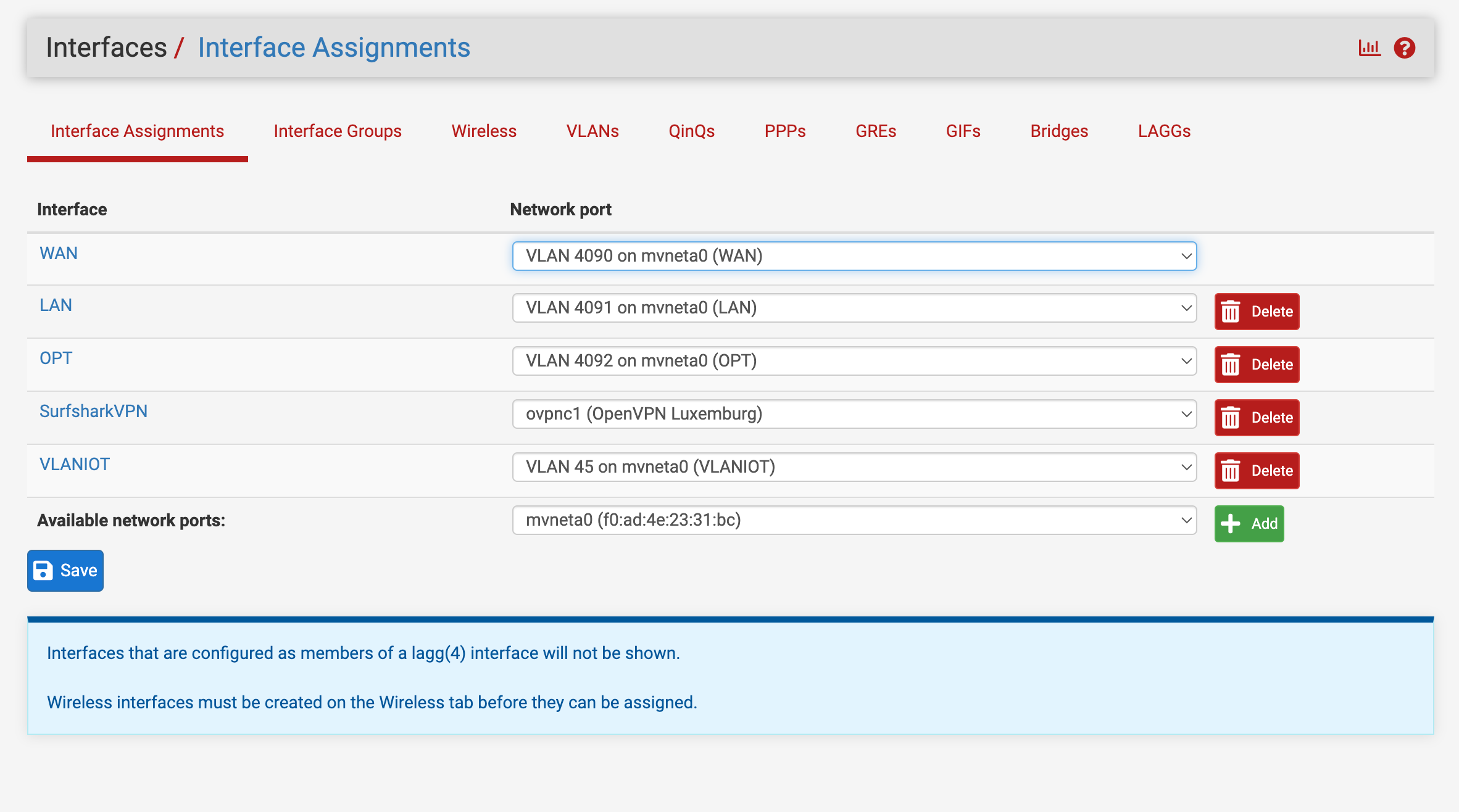Add the selected available network port
The image size is (1459, 812).
point(1249,524)
